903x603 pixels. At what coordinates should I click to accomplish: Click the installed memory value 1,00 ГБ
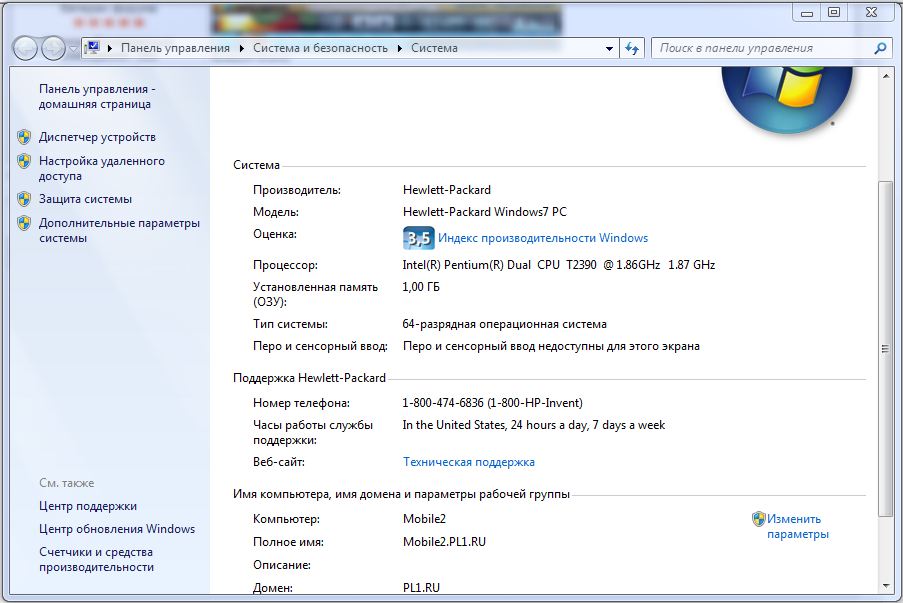pos(421,287)
